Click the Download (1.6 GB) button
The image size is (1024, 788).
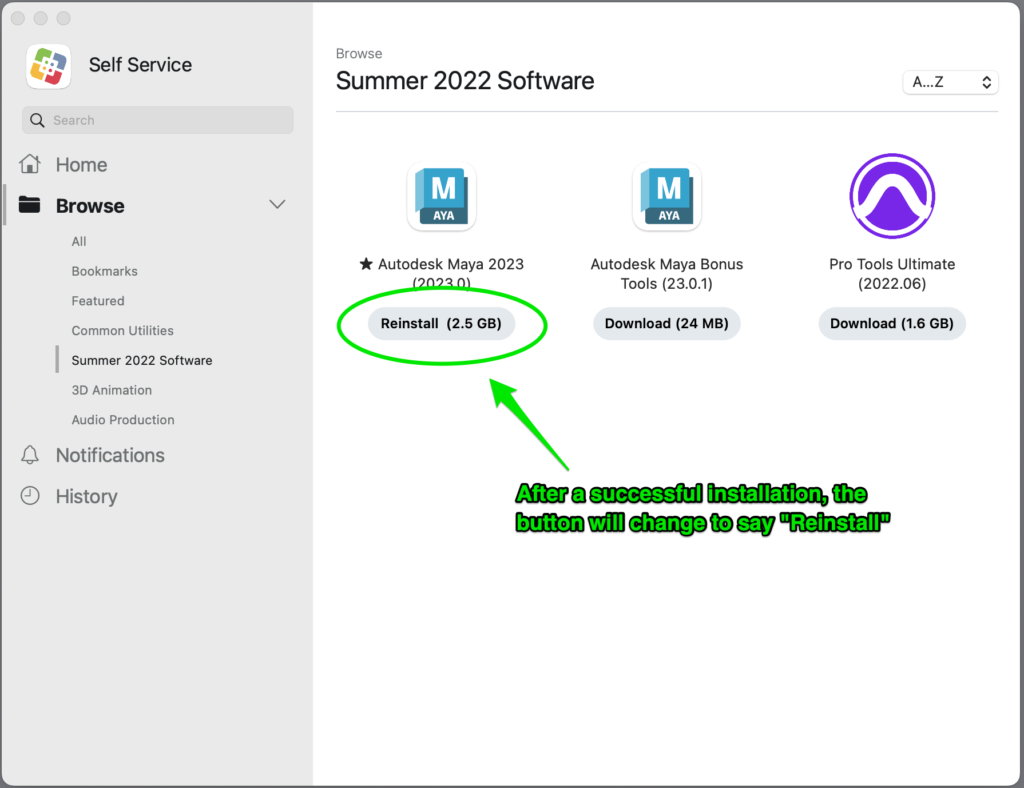click(892, 323)
